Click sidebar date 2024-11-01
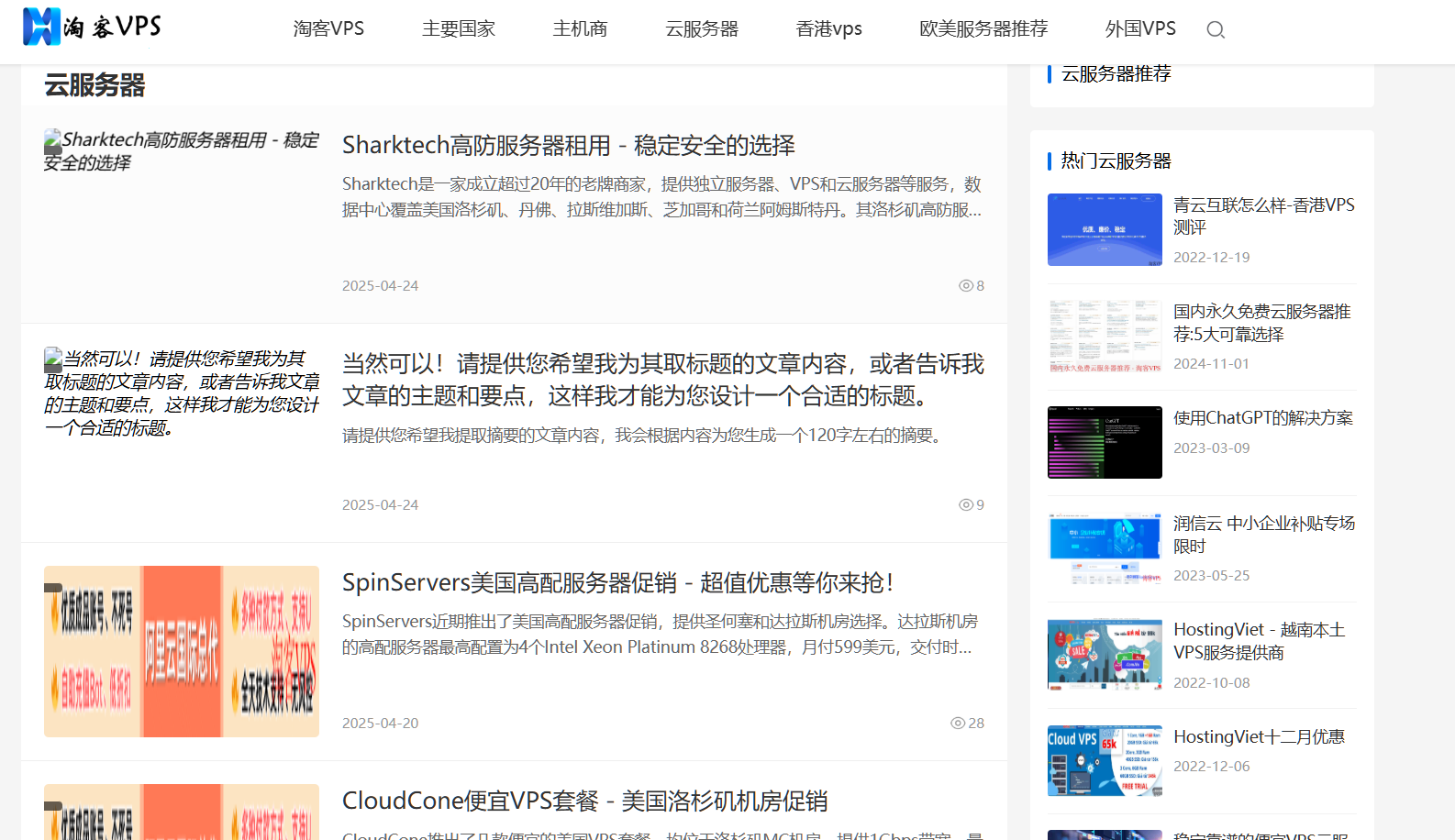 point(1212,363)
